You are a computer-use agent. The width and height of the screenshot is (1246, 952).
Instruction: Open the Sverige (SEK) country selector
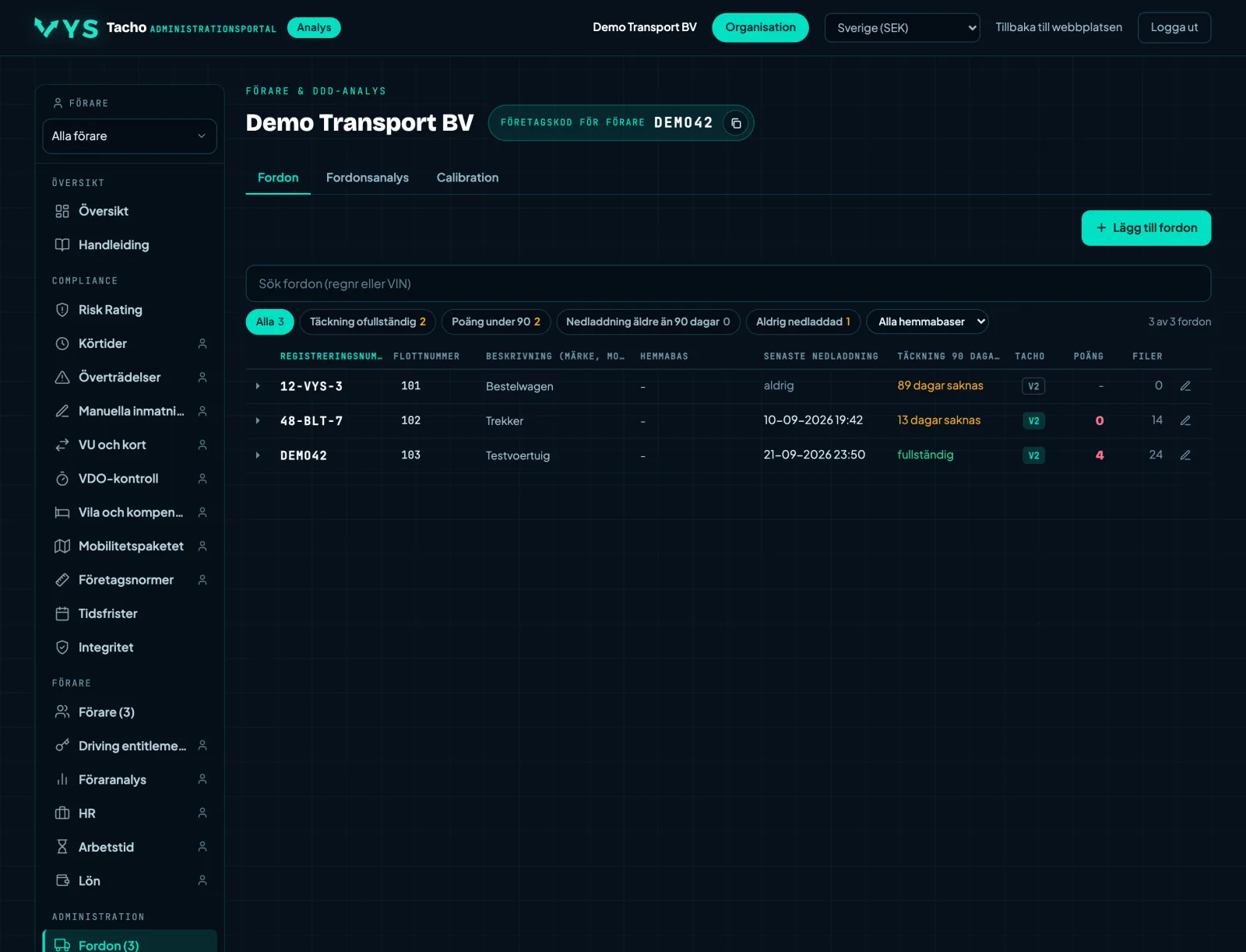click(902, 28)
